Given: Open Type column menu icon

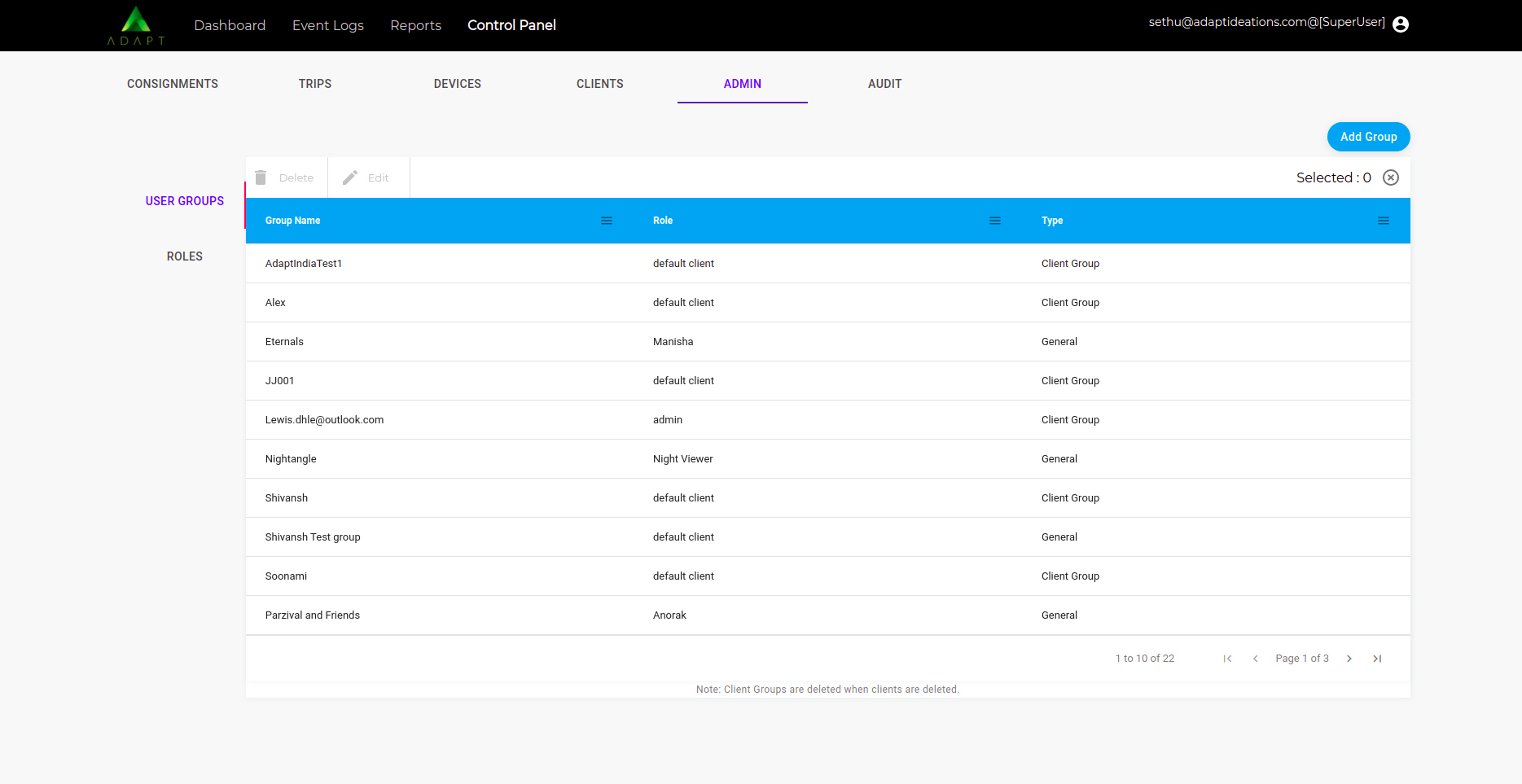Looking at the screenshot, I should 1384,221.
